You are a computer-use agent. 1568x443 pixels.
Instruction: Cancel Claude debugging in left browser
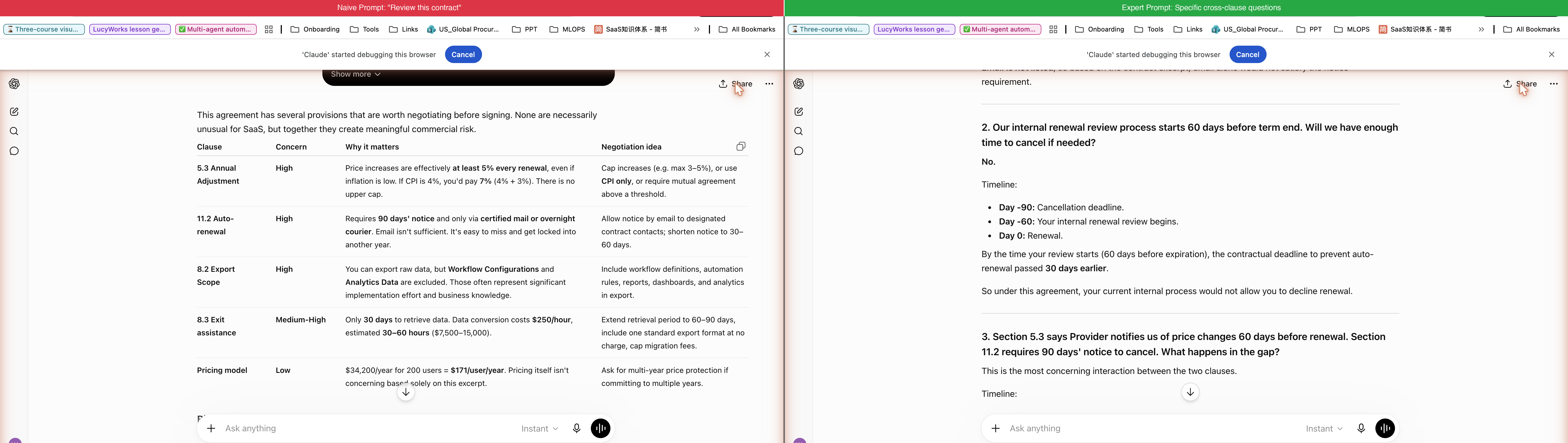[x=463, y=54]
